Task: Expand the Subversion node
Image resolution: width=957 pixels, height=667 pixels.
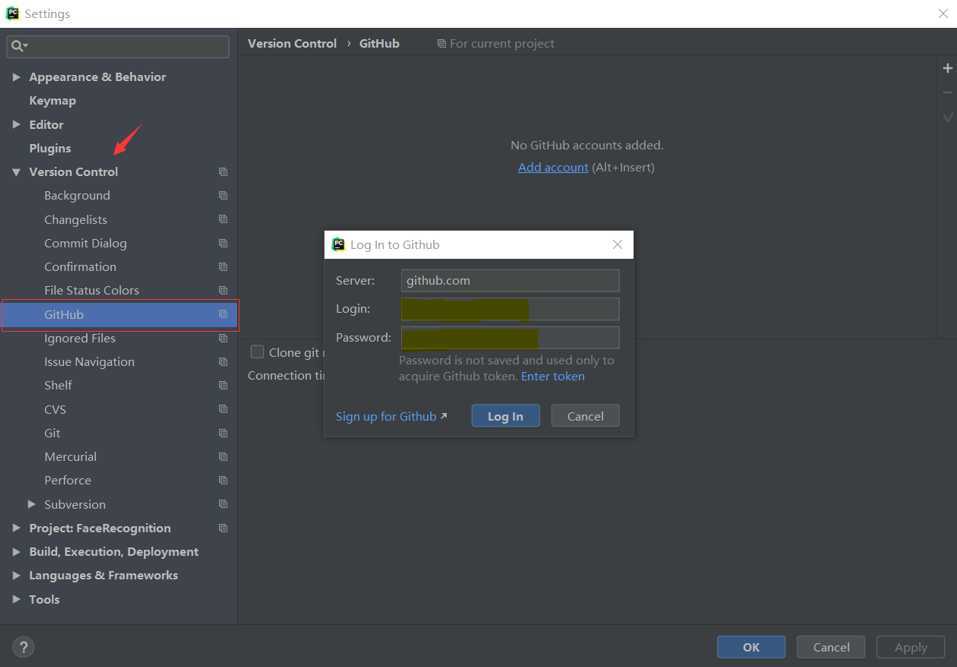Action: point(31,505)
